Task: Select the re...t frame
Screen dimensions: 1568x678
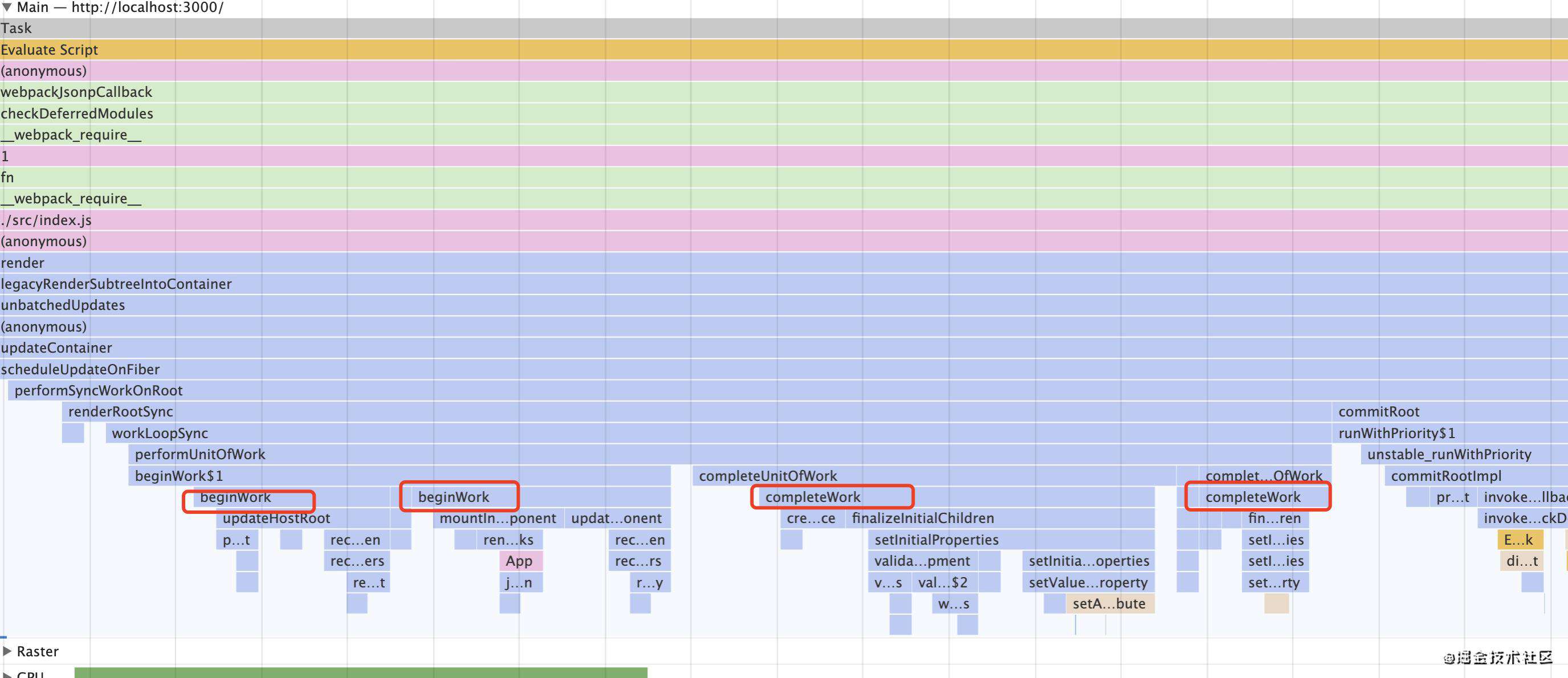Action: point(369,582)
